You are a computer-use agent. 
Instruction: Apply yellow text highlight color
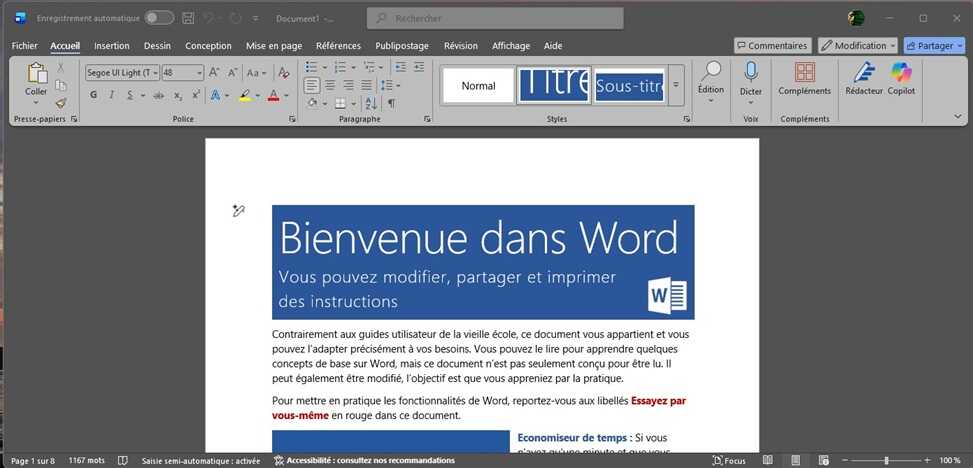pos(245,95)
